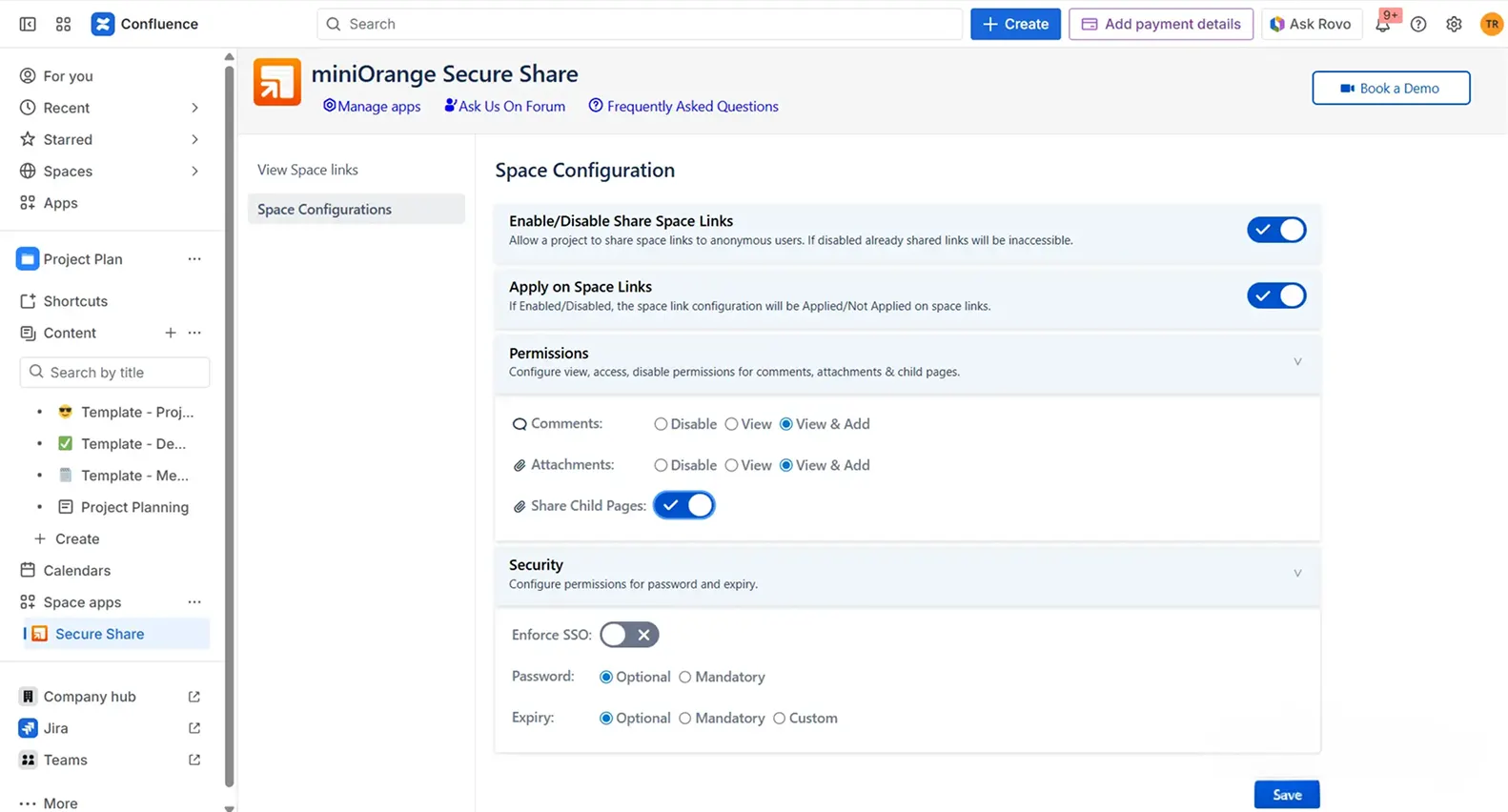The width and height of the screenshot is (1508, 812).
Task: Open Frequently Asked Questions link
Action: (x=683, y=107)
